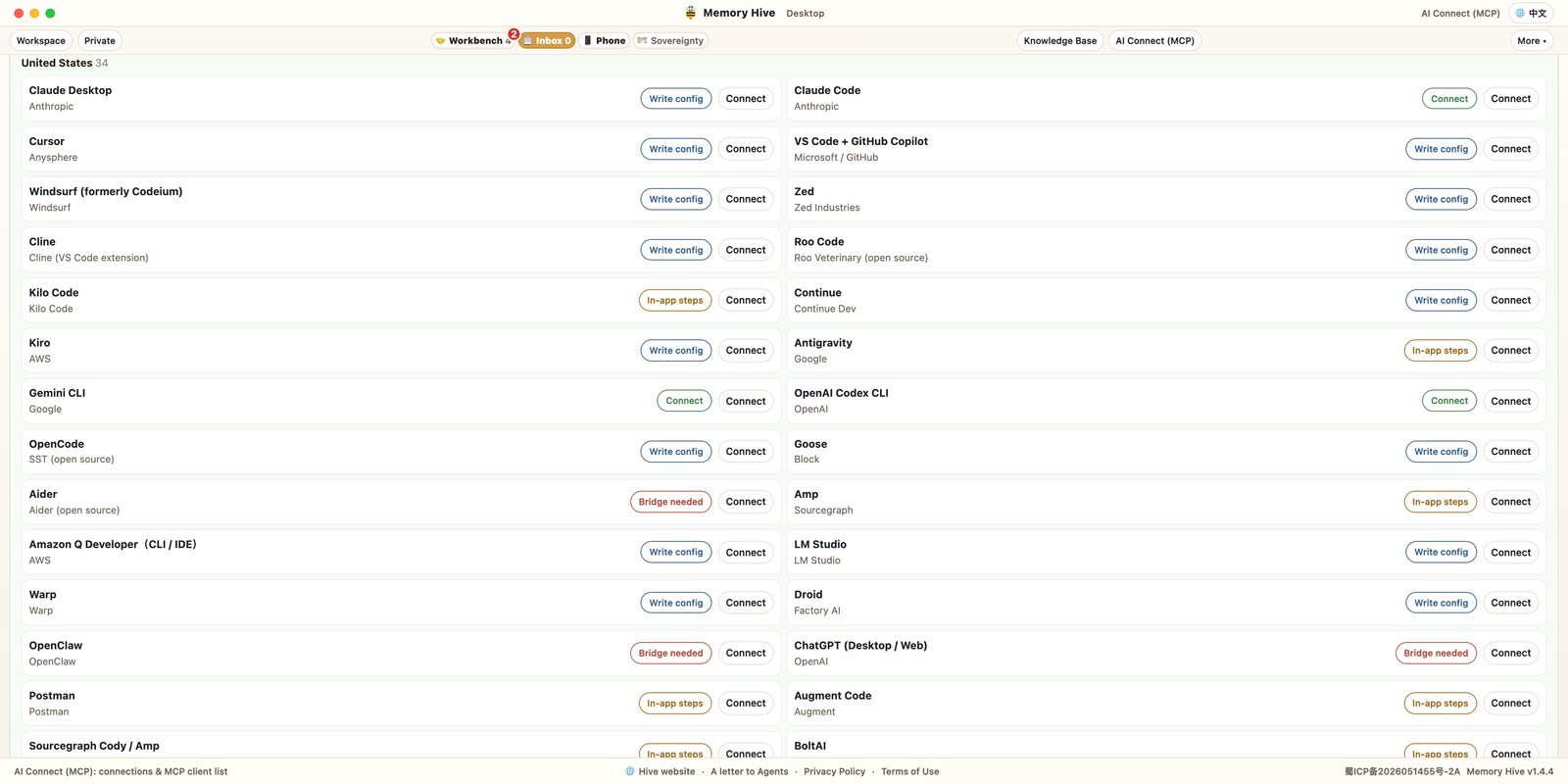This screenshot has width=1568, height=784.
Task: Click Connect for Windsurf row
Action: pos(746,199)
